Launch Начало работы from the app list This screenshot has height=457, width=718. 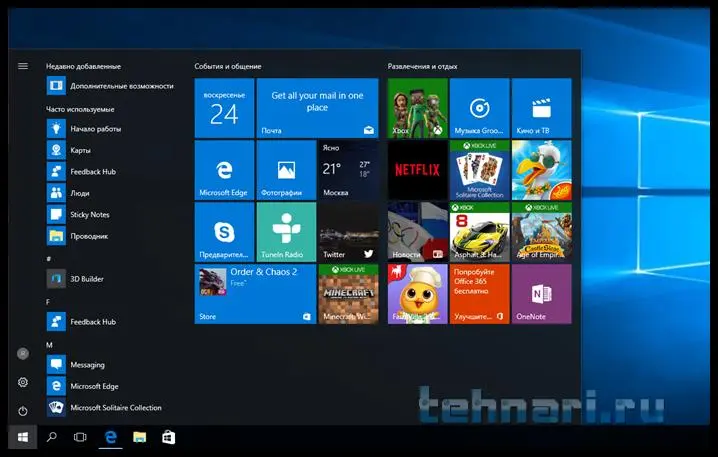point(85,129)
